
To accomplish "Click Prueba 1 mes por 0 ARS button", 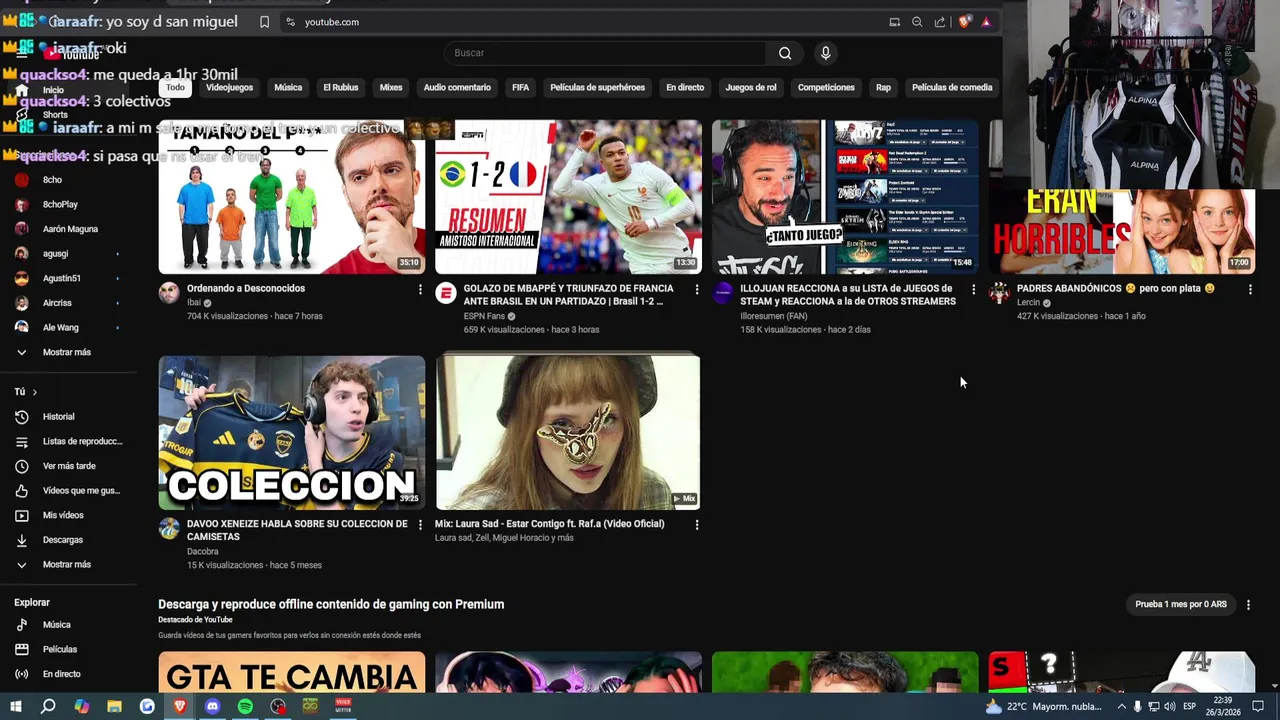I will [x=1181, y=604].
